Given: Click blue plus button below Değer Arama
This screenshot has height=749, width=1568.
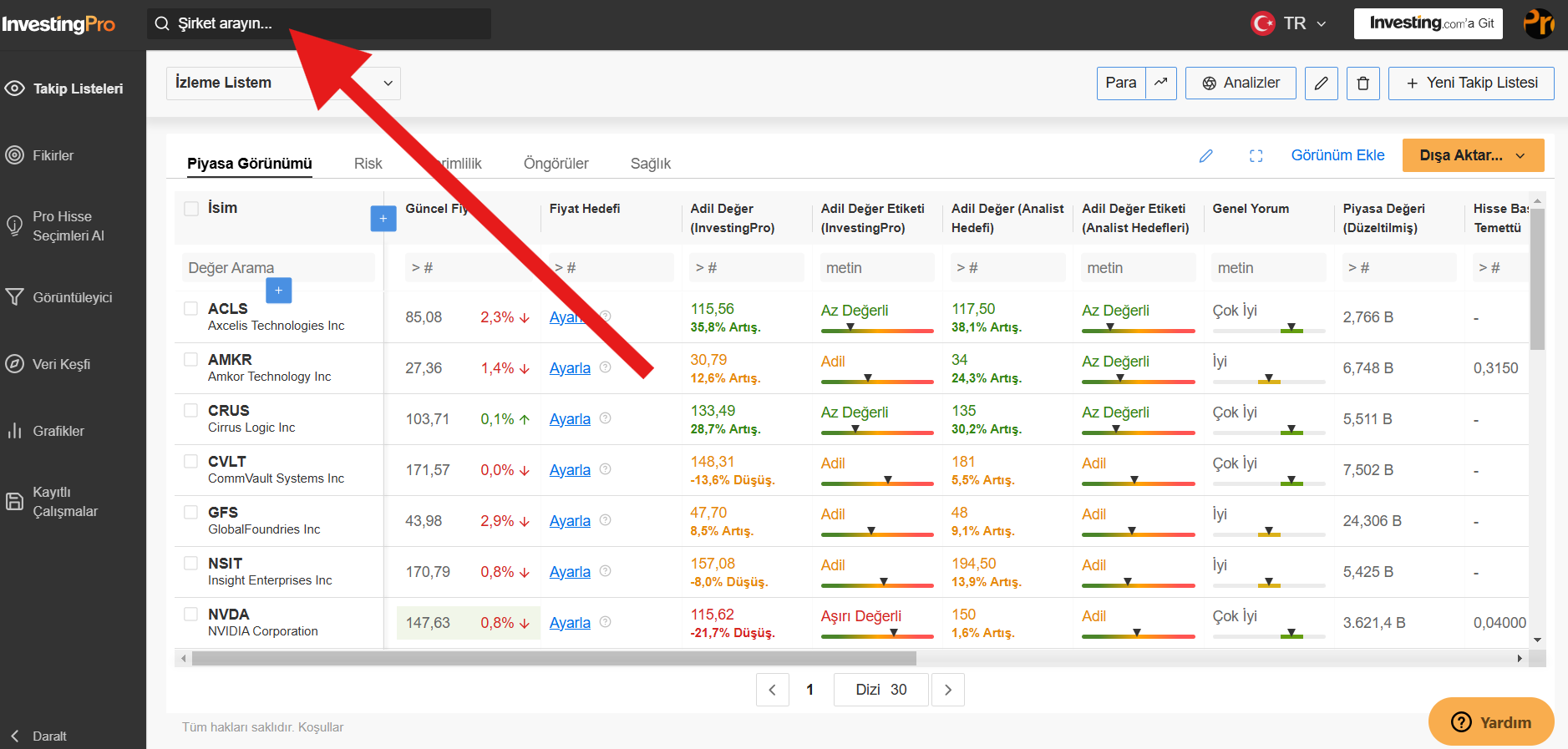Looking at the screenshot, I should 278,290.
